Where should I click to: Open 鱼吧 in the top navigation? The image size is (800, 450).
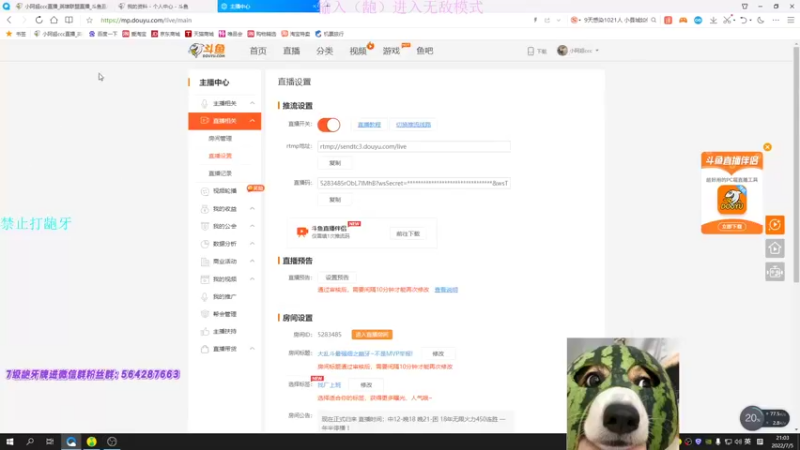[x=424, y=51]
